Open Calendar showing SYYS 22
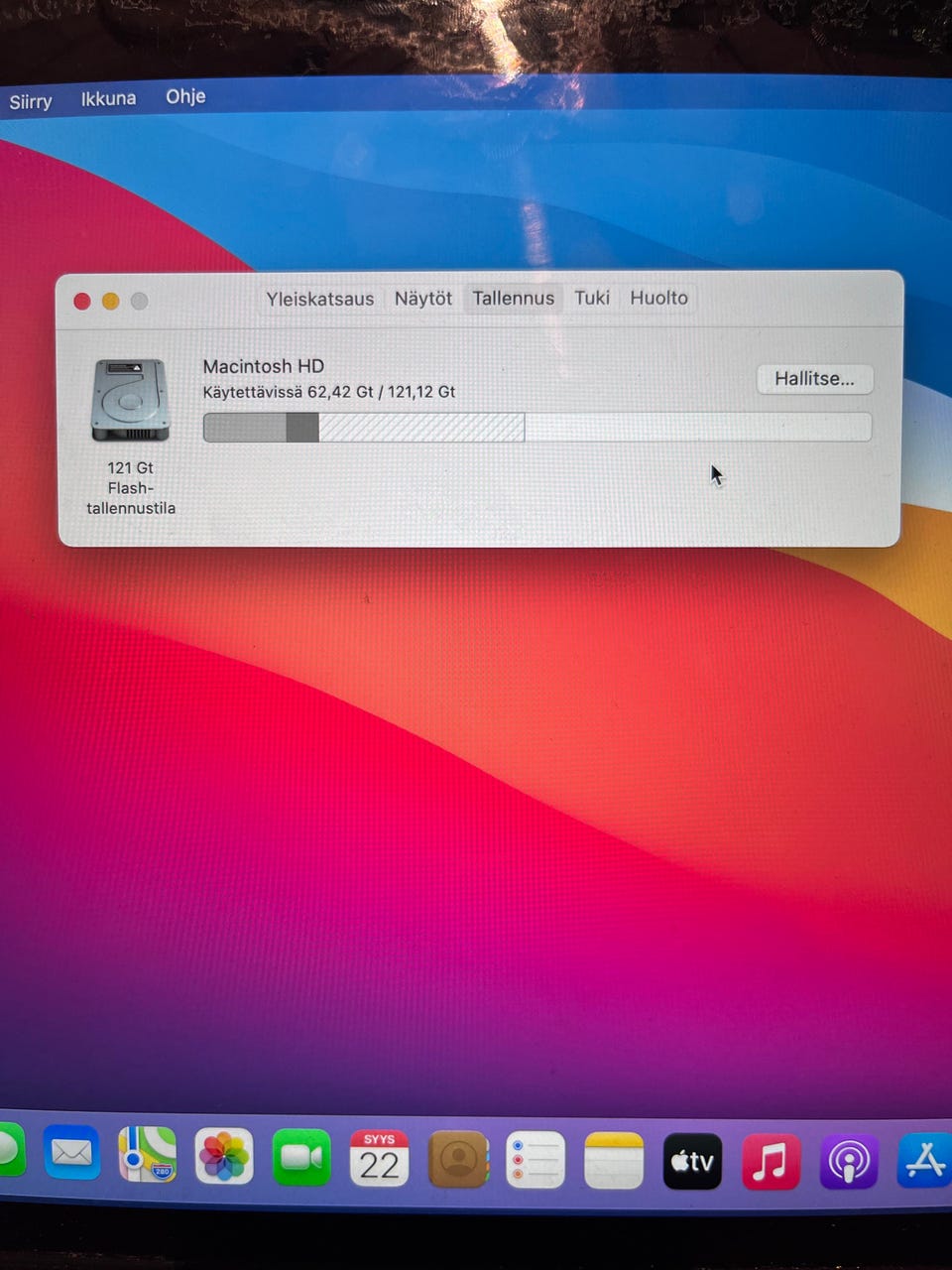This screenshot has height=1270, width=952. pyautogui.click(x=379, y=1158)
